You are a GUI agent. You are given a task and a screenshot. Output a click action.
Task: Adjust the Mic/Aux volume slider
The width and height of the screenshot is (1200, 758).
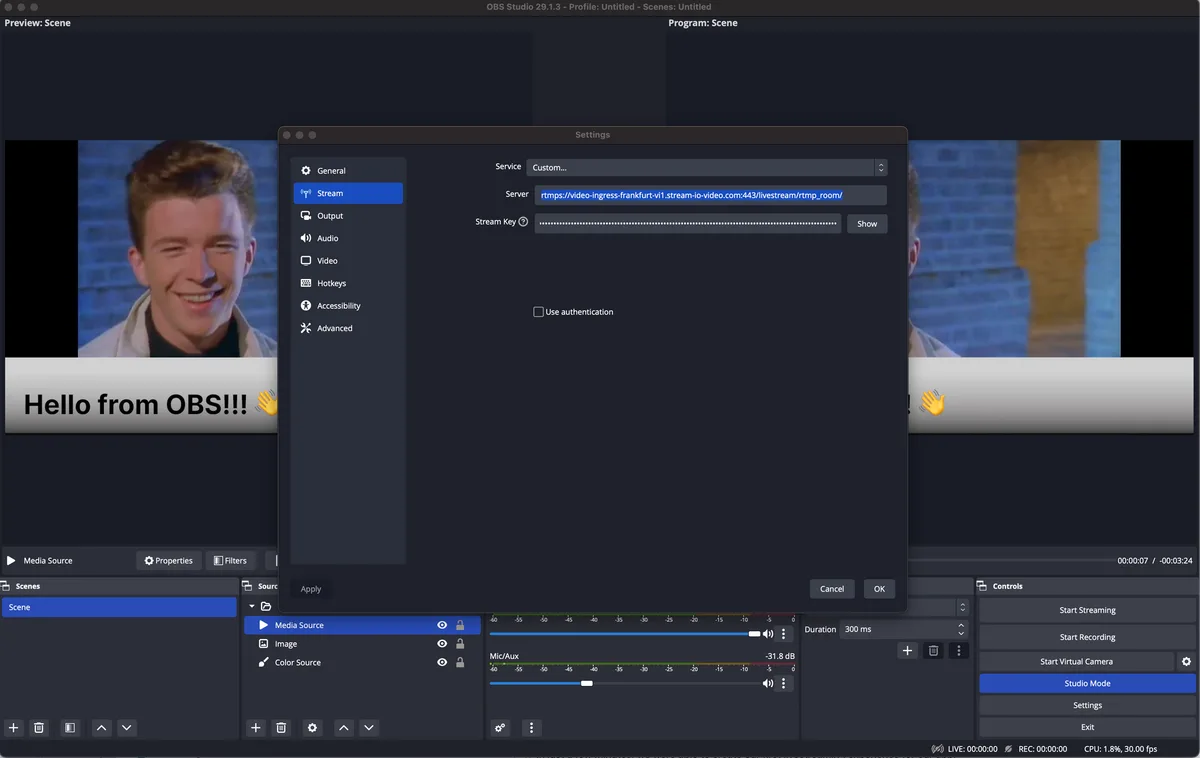(x=623, y=683)
